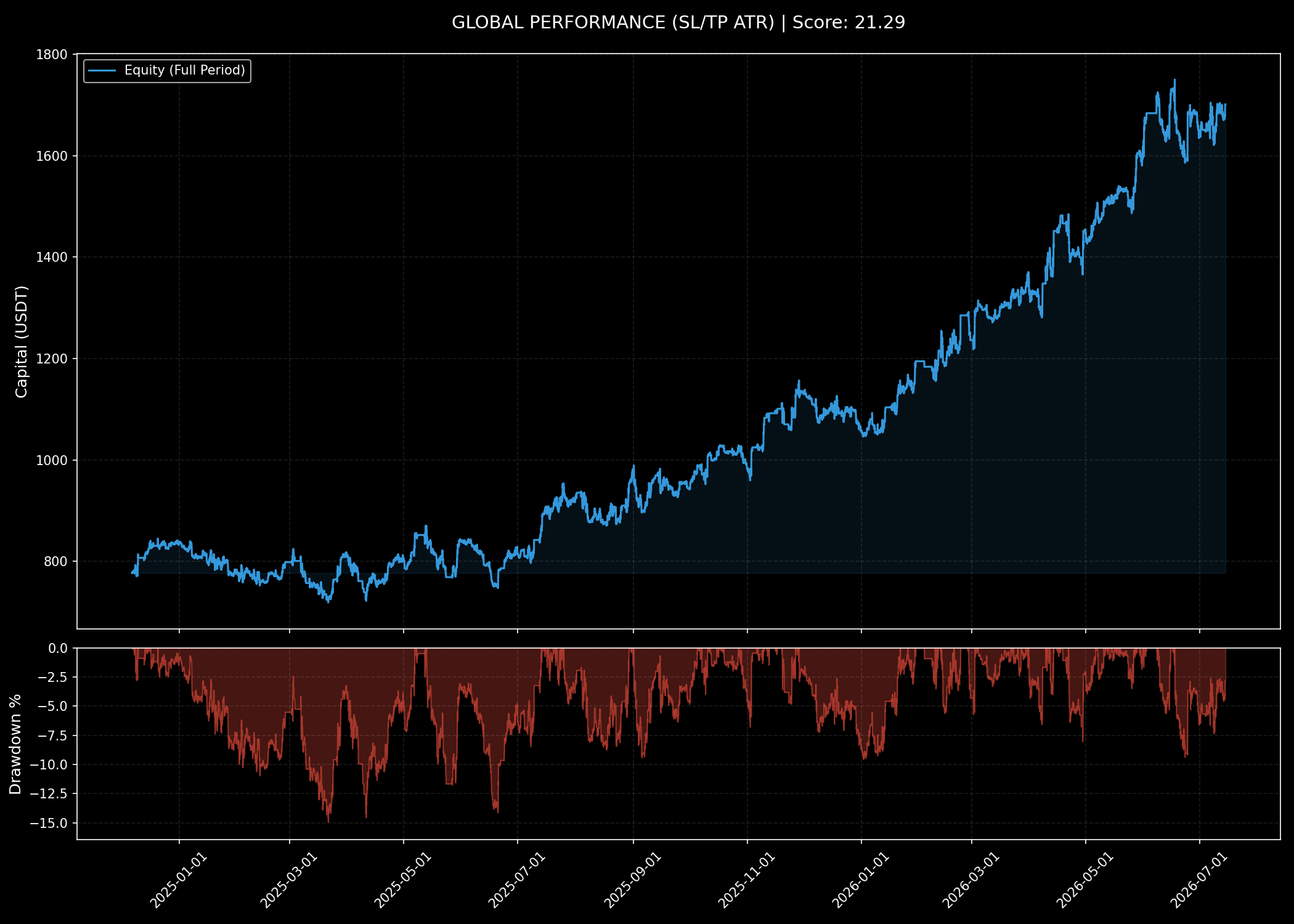Click the 1000 tick on capital axis
The width and height of the screenshot is (1294, 924).
click(x=52, y=460)
